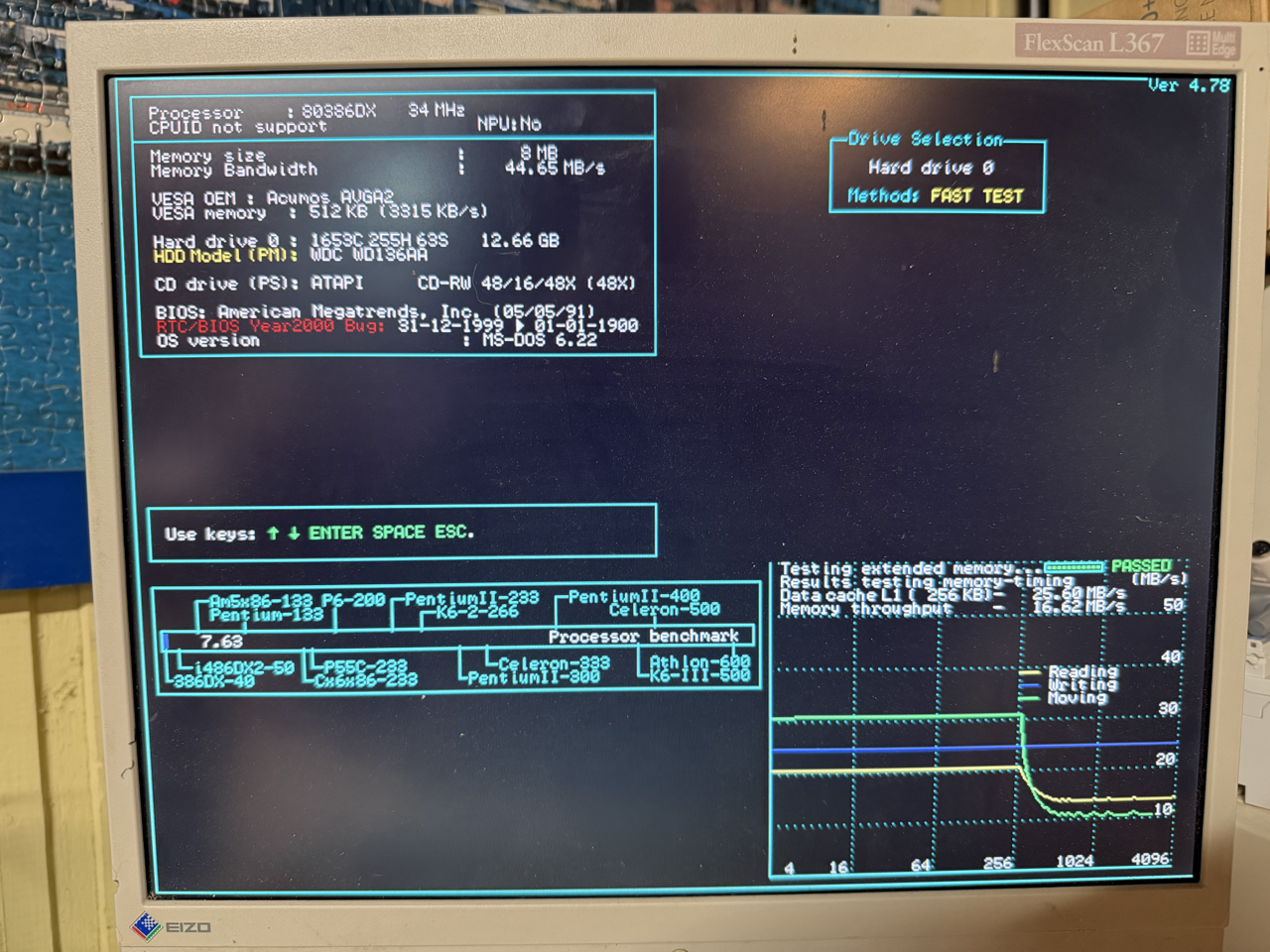Click the Celeron-333 reference label
This screenshot has width=1270, height=952.
tap(554, 663)
